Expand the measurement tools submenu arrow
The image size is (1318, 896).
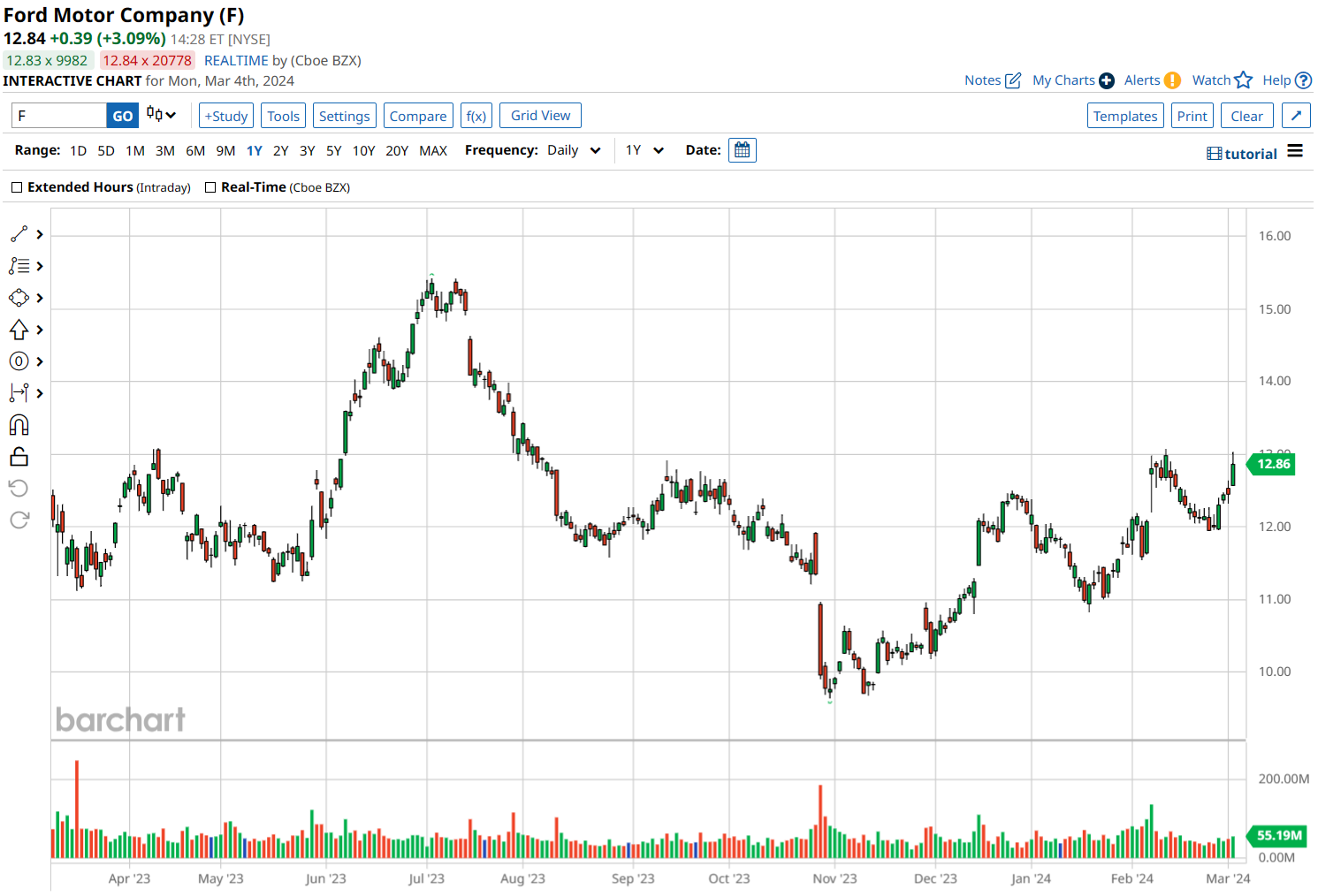[40, 393]
